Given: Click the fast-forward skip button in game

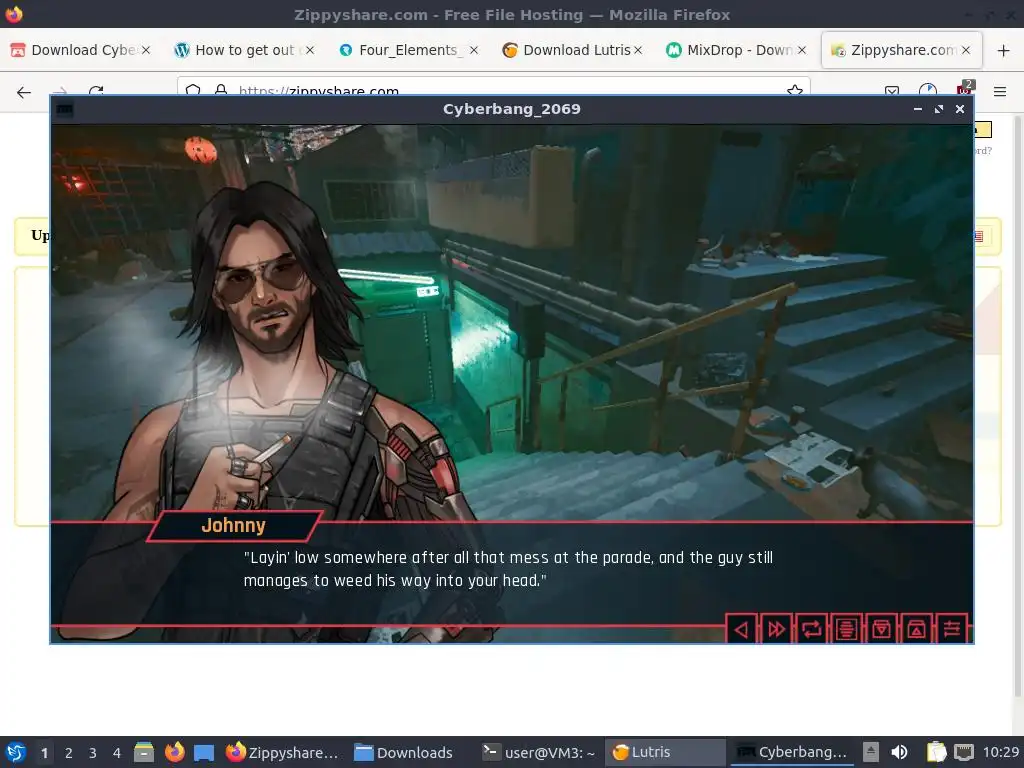Looking at the screenshot, I should [776, 629].
